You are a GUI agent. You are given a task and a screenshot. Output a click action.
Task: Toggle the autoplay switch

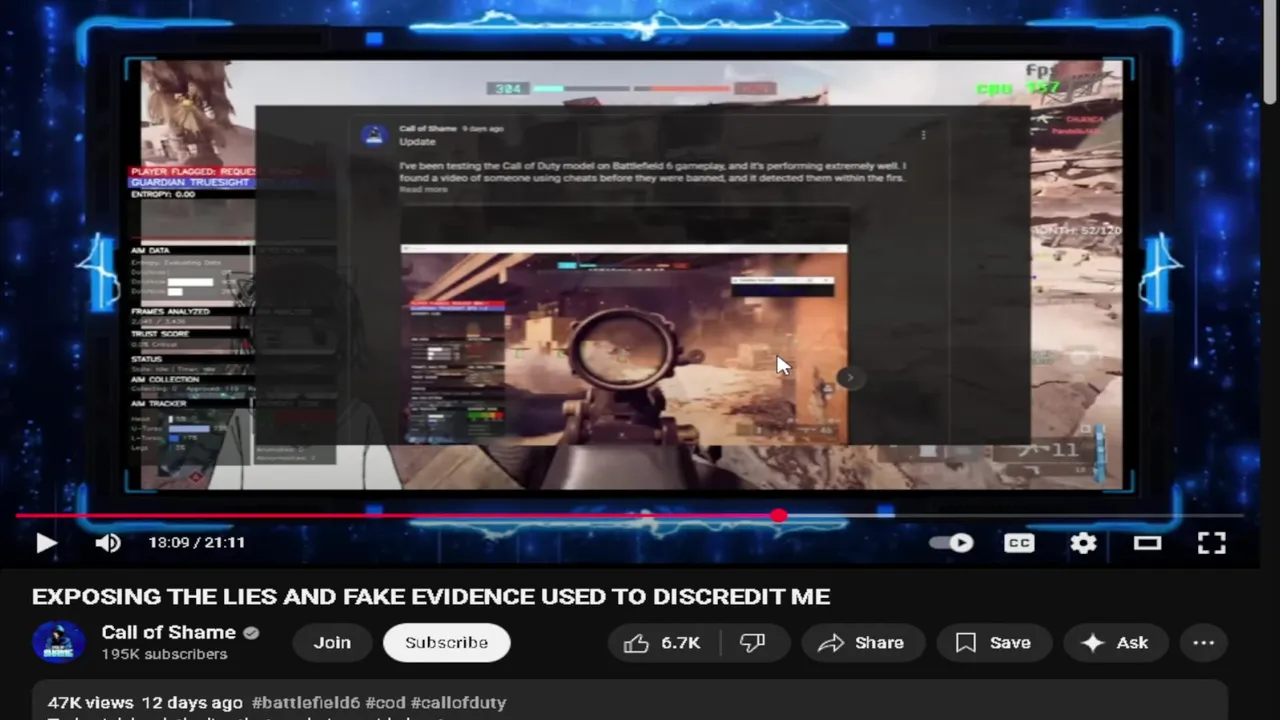(x=951, y=543)
